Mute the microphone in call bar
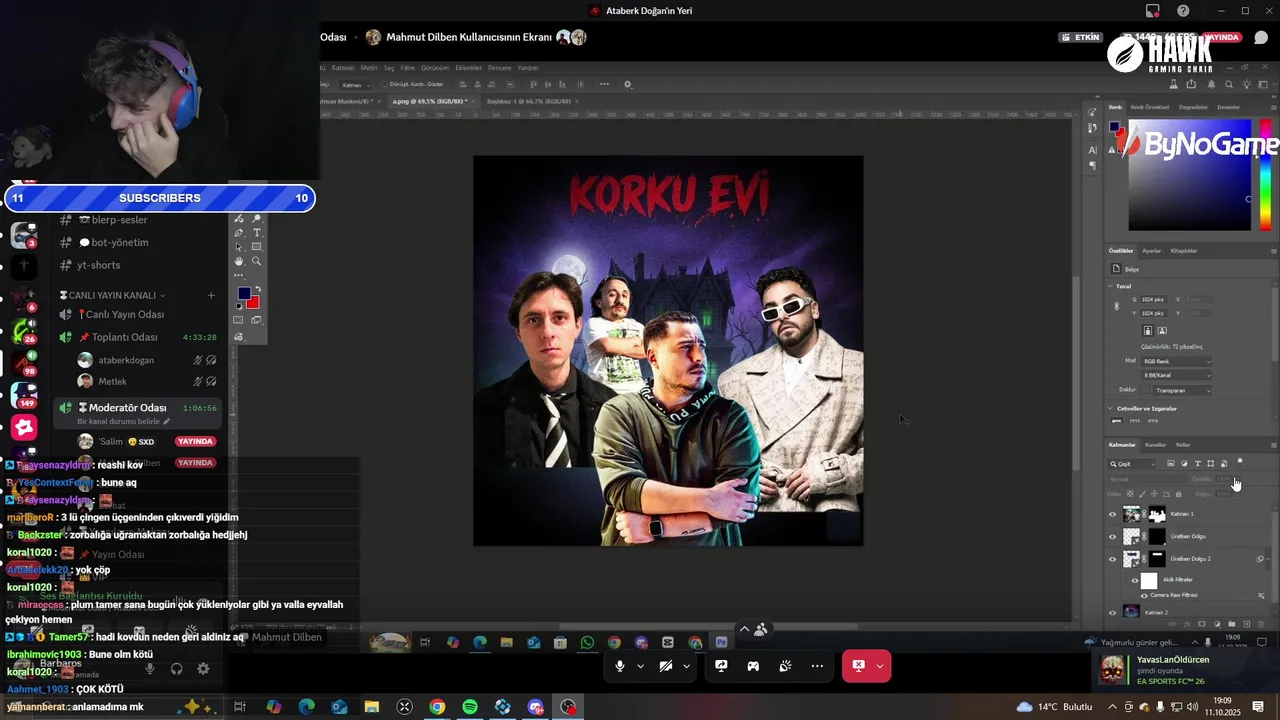The width and height of the screenshot is (1280, 720). point(620,666)
